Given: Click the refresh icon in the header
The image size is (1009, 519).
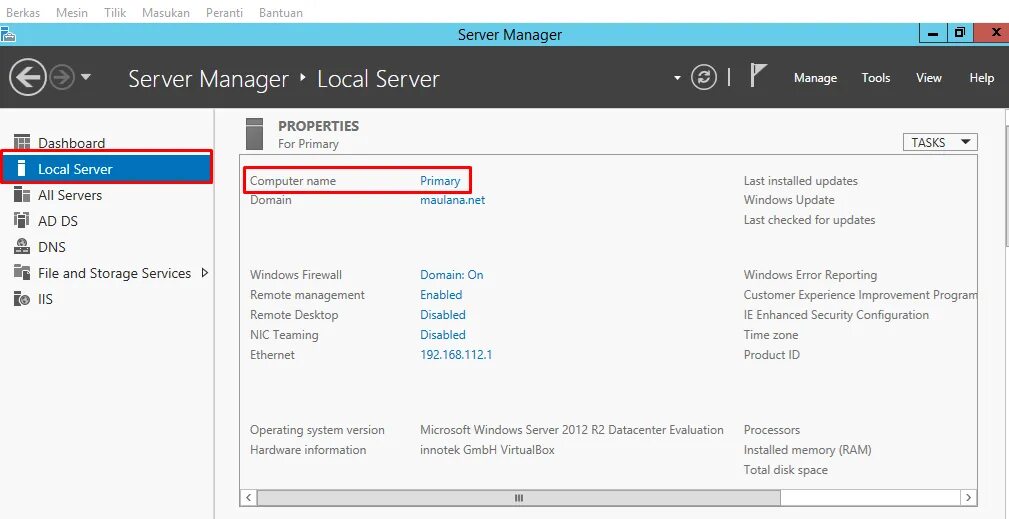Looking at the screenshot, I should pos(704,77).
